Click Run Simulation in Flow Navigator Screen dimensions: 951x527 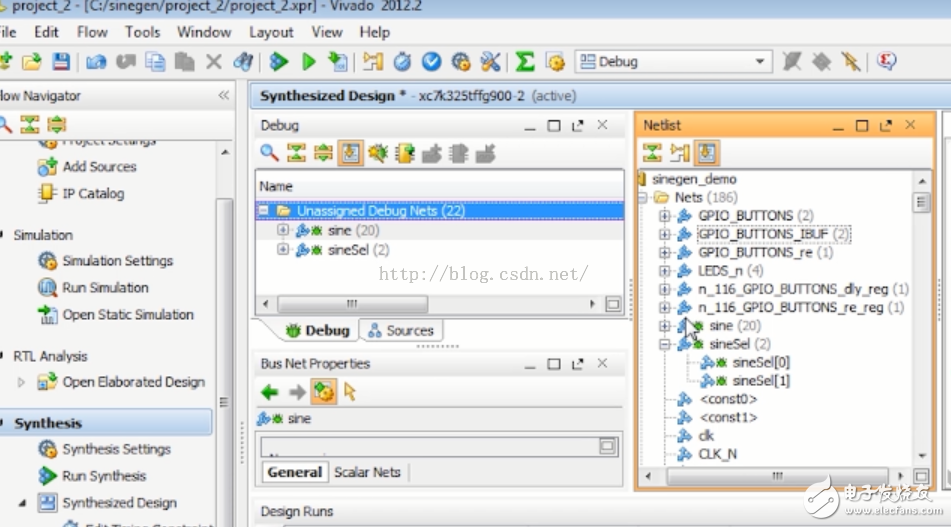105,288
